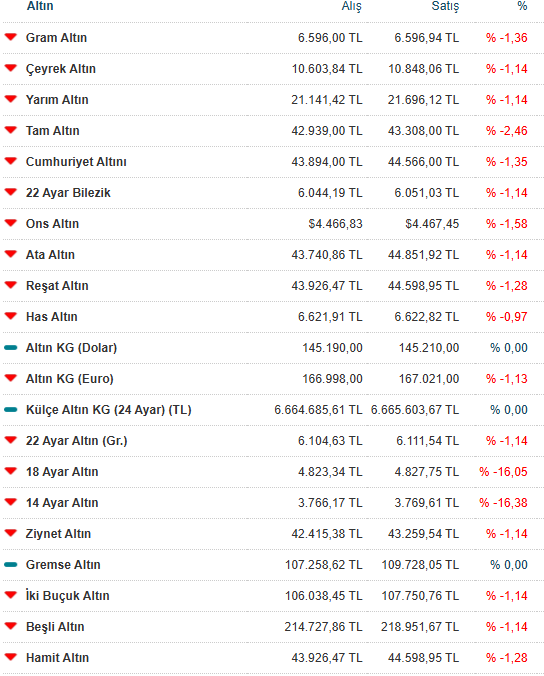Open the Beşli Altın link
Image resolution: width=544 pixels, height=676 pixels.
point(55,627)
